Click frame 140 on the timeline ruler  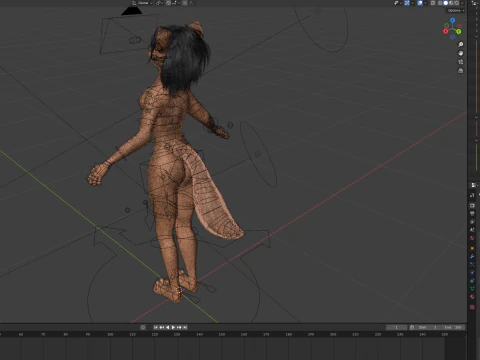click(x=199, y=334)
